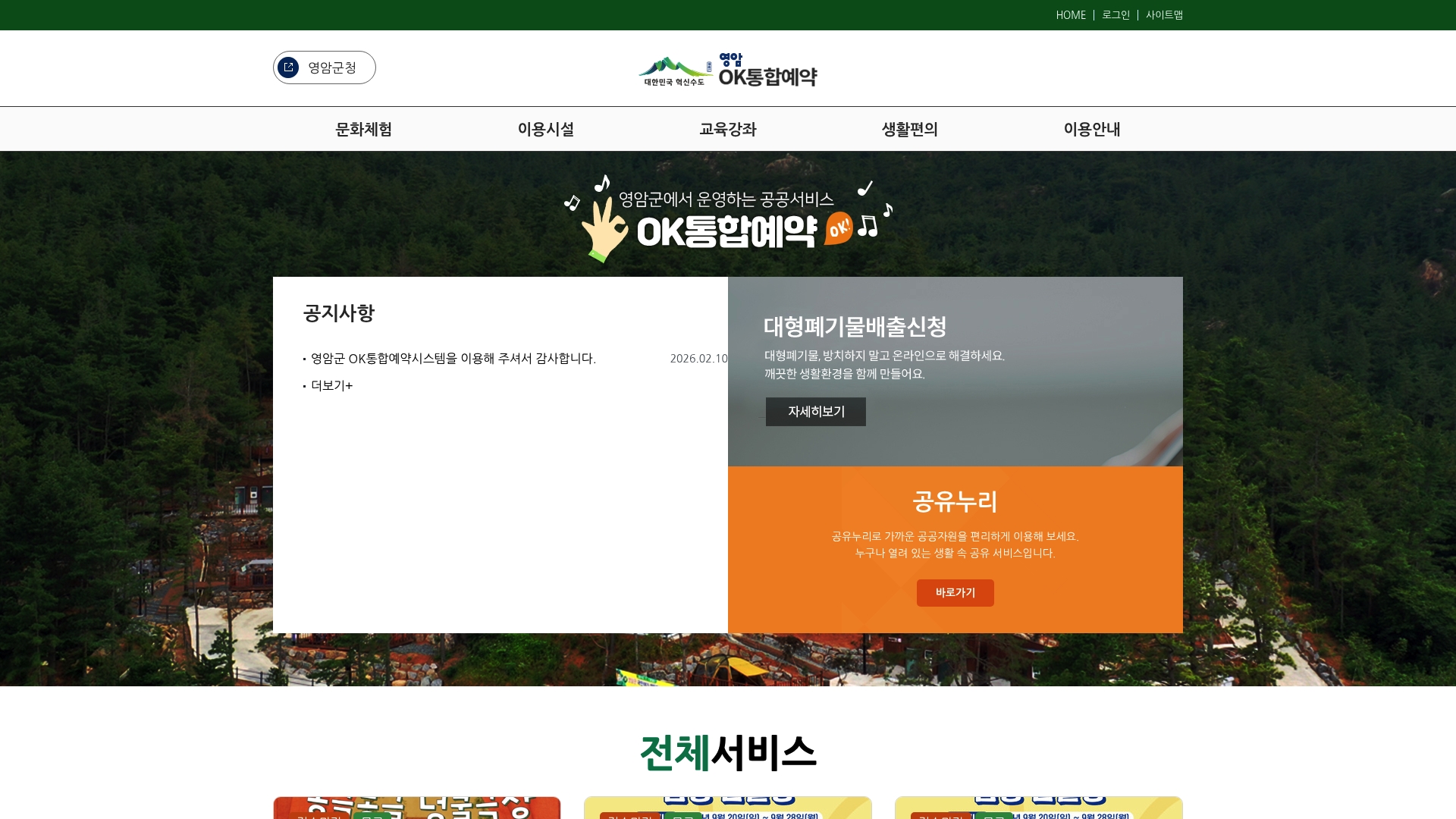This screenshot has width=1456, height=819.
Task: Click the 자세히보기 button for bulky waste
Action: tap(816, 412)
